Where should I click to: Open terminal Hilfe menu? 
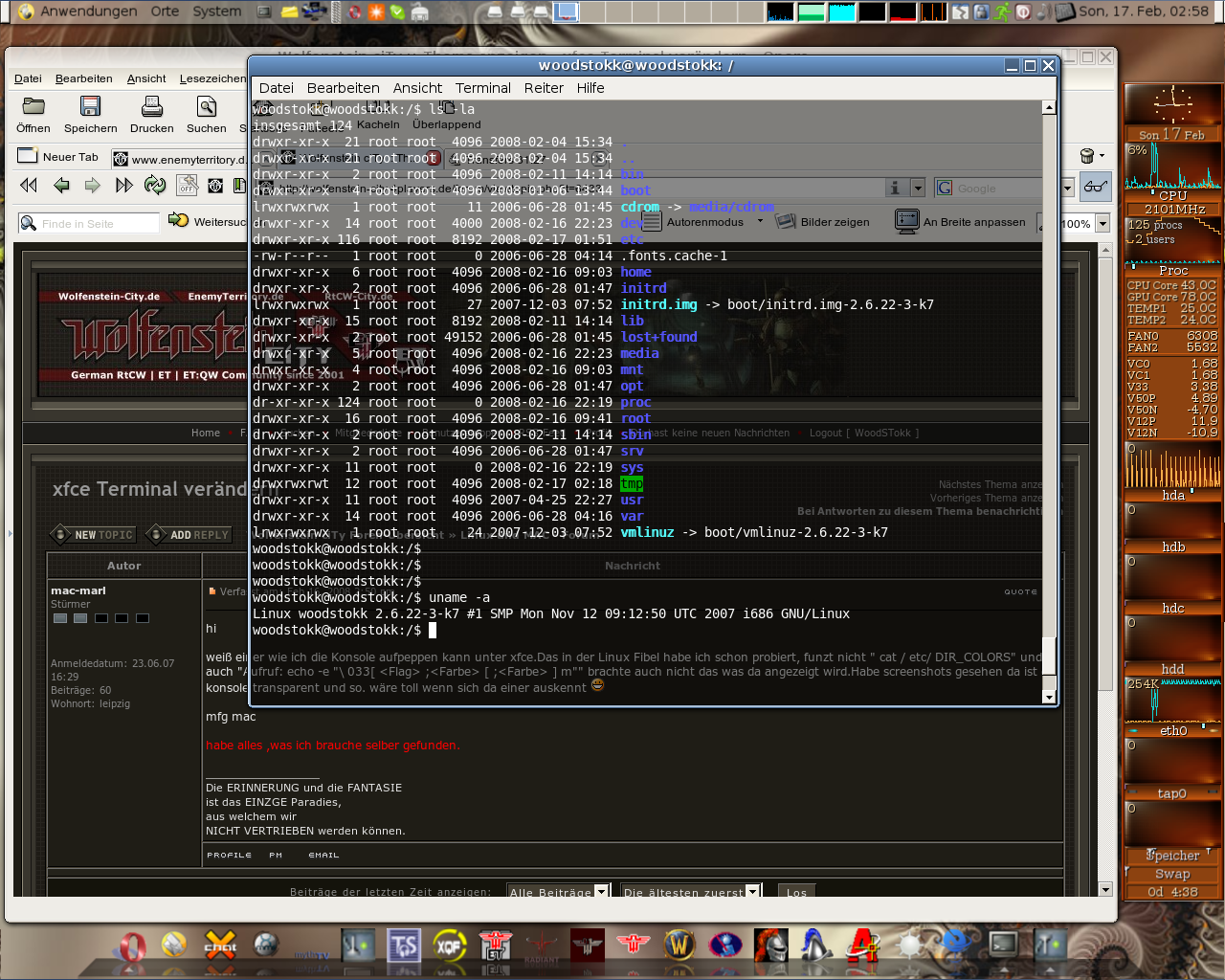[590, 88]
